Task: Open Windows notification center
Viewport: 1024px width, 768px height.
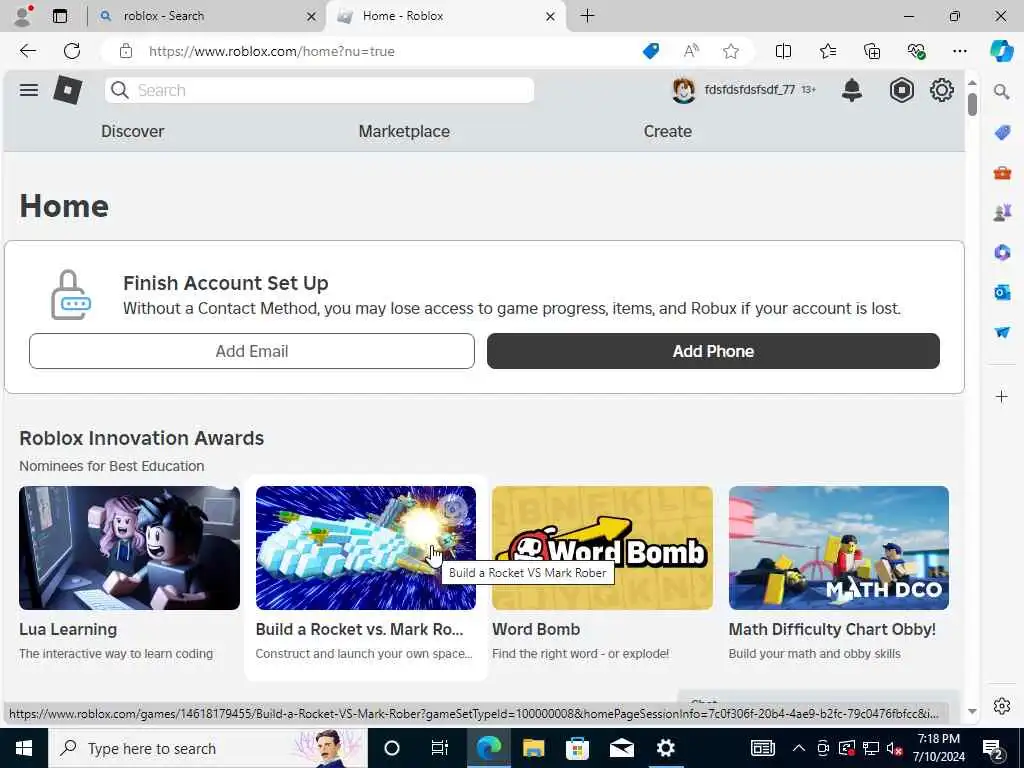Action: (992, 748)
